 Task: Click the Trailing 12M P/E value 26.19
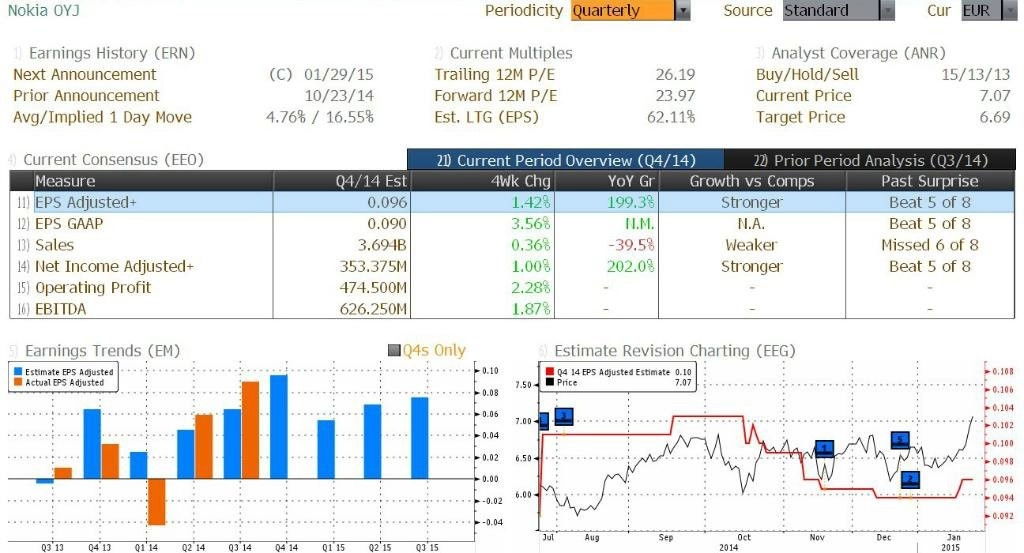[x=675, y=74]
